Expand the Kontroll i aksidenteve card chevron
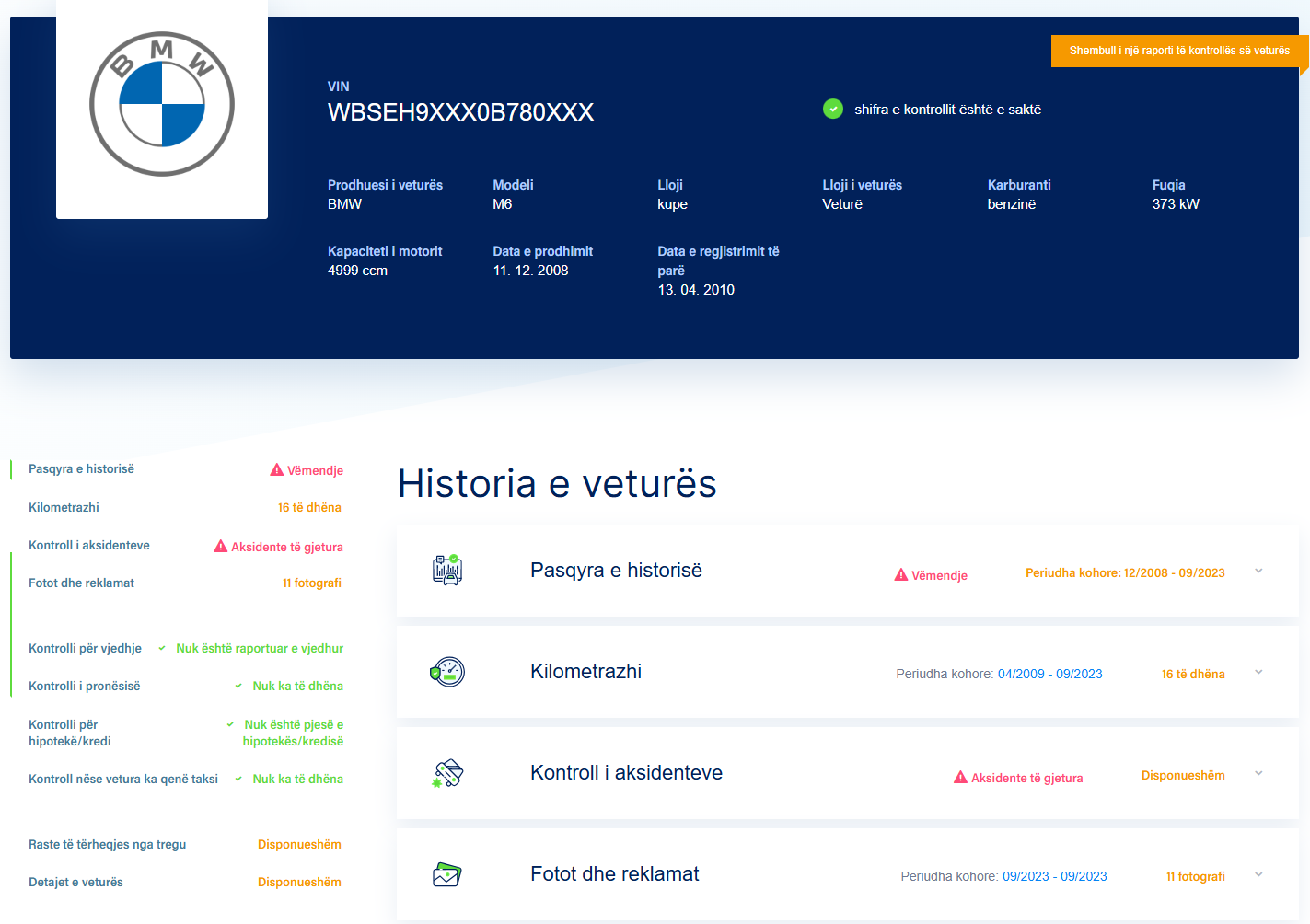Screen dimensions: 1310x924 pos(1258,774)
